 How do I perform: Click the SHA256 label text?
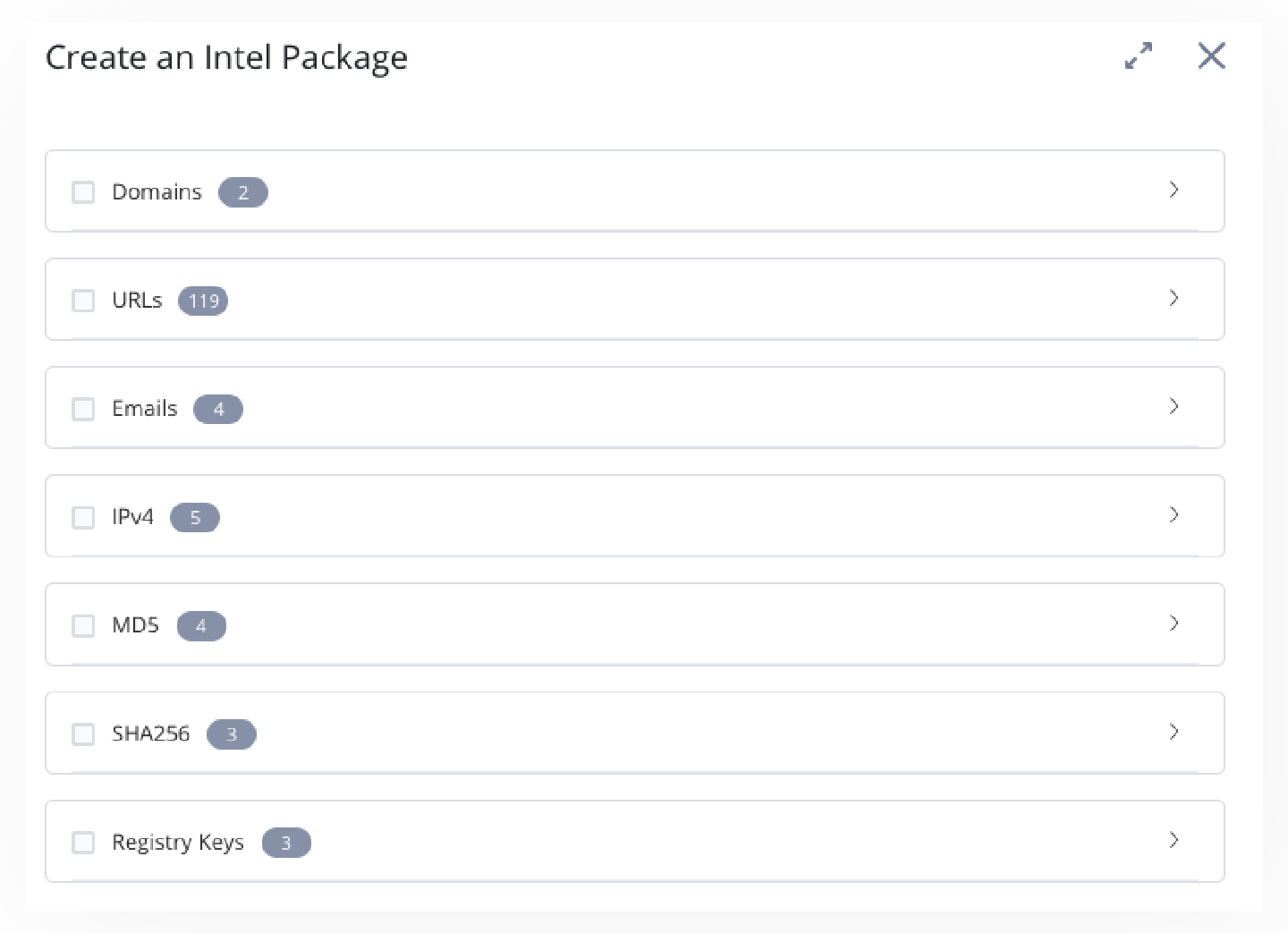click(x=150, y=734)
